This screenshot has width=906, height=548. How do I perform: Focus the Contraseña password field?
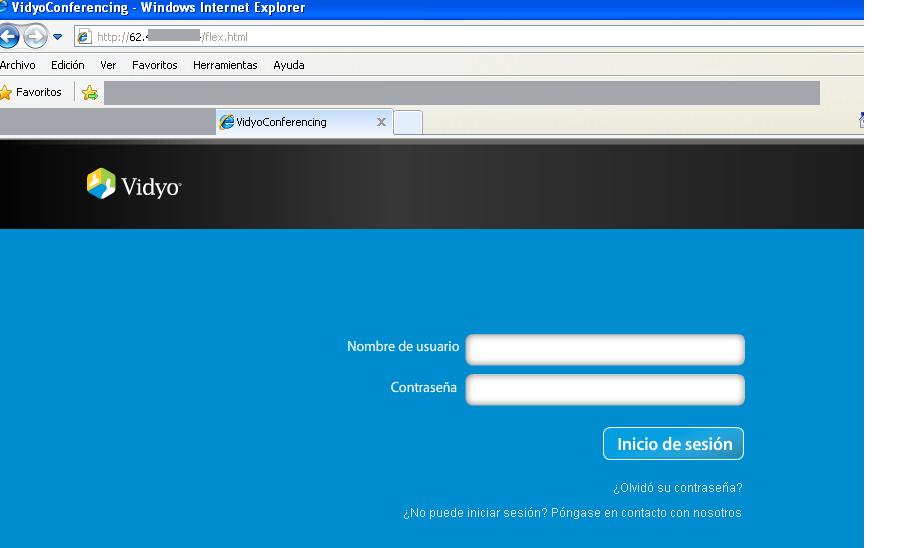click(x=605, y=389)
